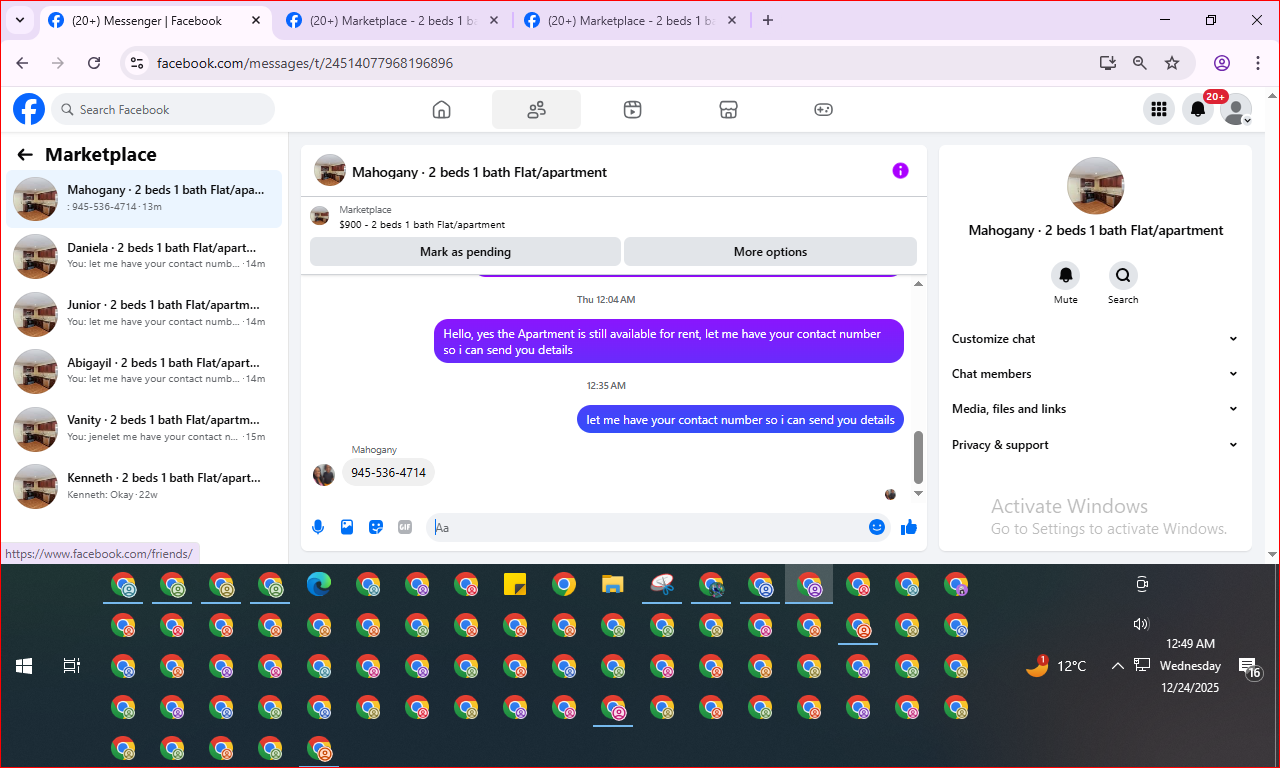
Task: Open the Facebook menu grid icon
Action: point(1159,110)
